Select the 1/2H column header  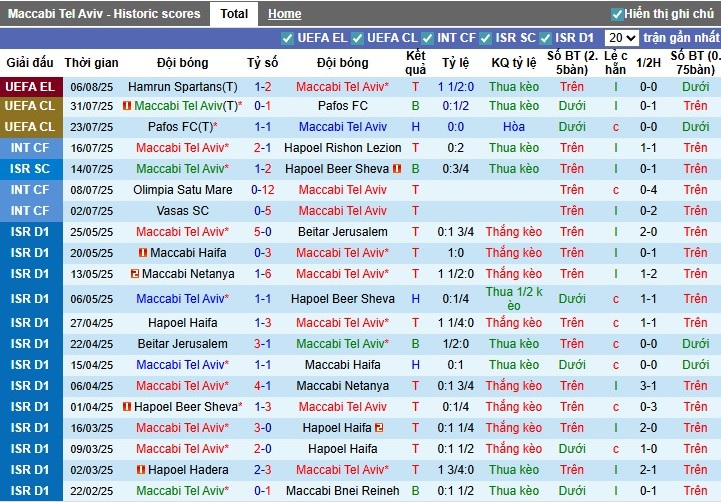point(648,63)
